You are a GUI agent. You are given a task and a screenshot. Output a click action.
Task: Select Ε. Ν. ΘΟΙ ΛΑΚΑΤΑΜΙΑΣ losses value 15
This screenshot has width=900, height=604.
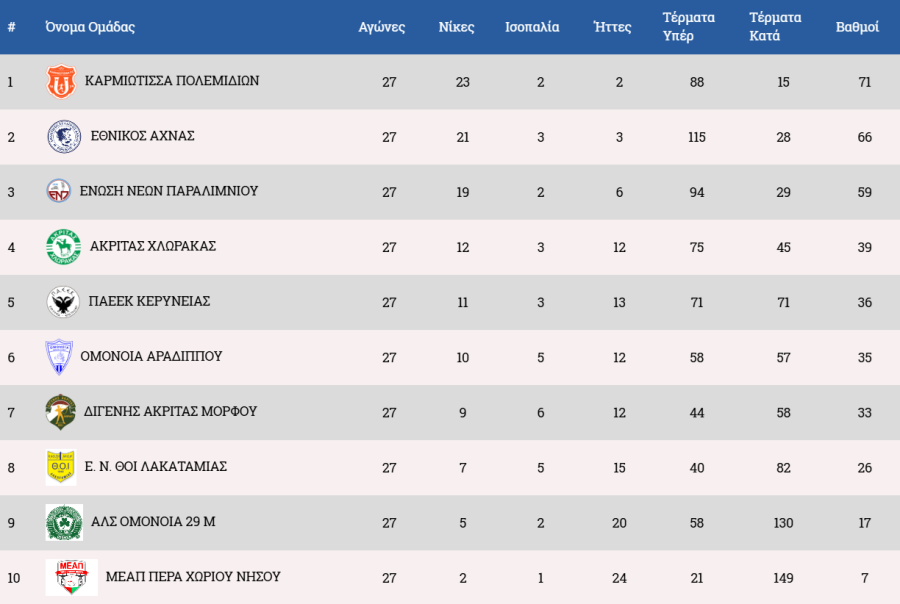click(x=619, y=468)
